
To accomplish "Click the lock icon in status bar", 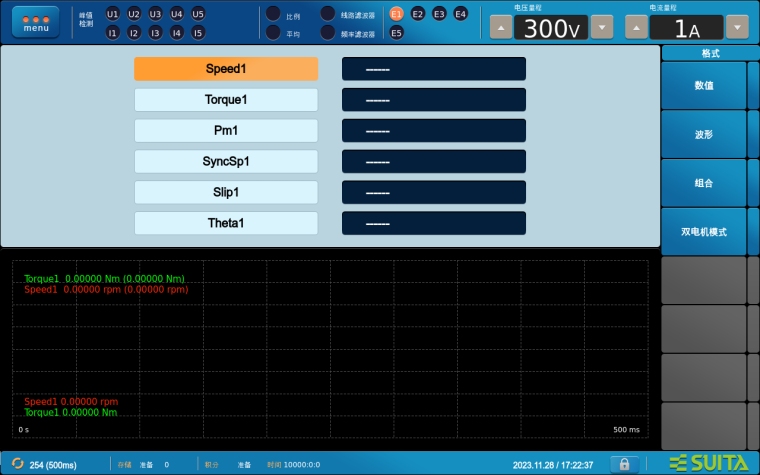I will click(624, 464).
